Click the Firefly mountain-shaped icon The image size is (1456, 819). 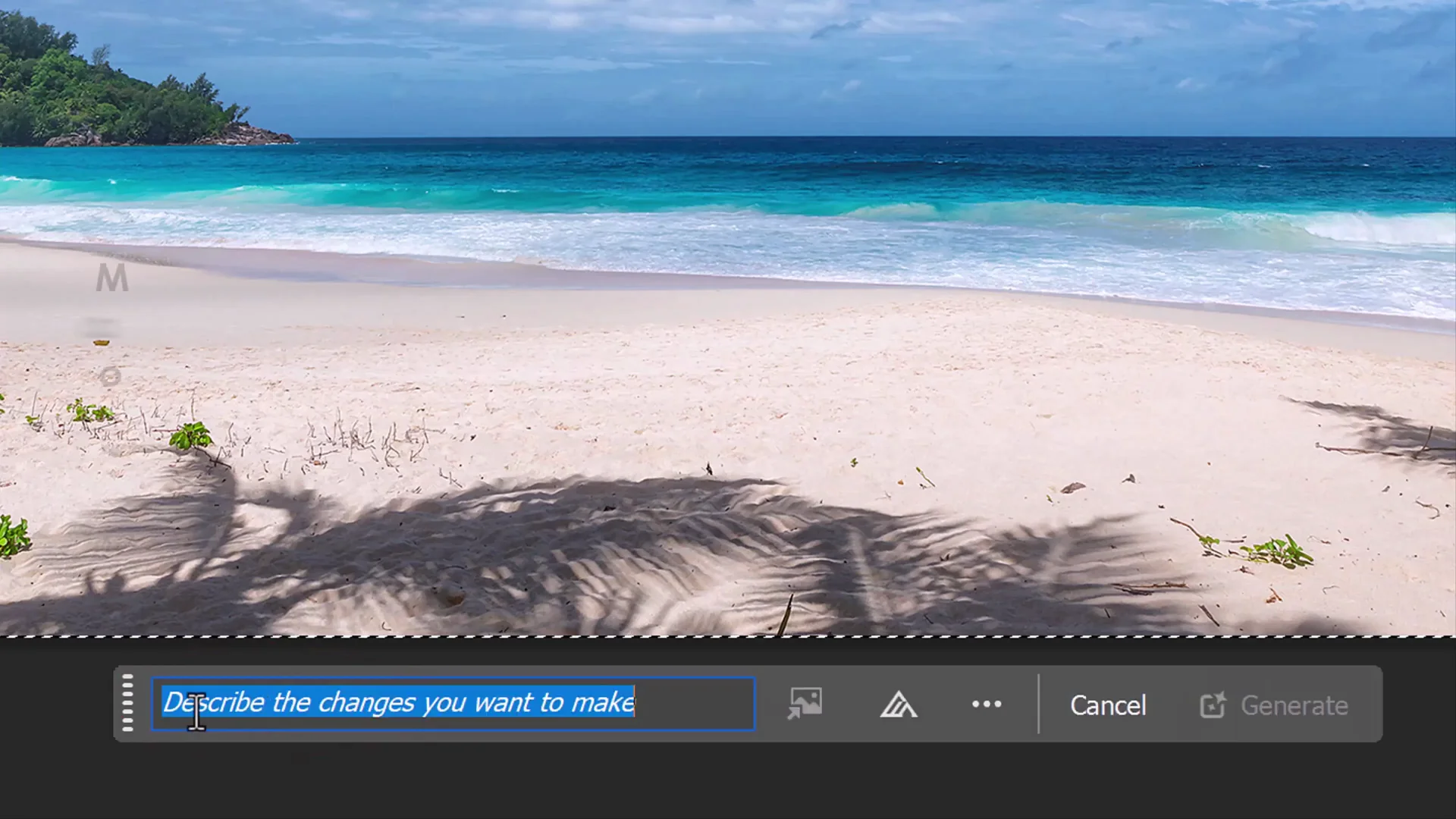tap(899, 705)
